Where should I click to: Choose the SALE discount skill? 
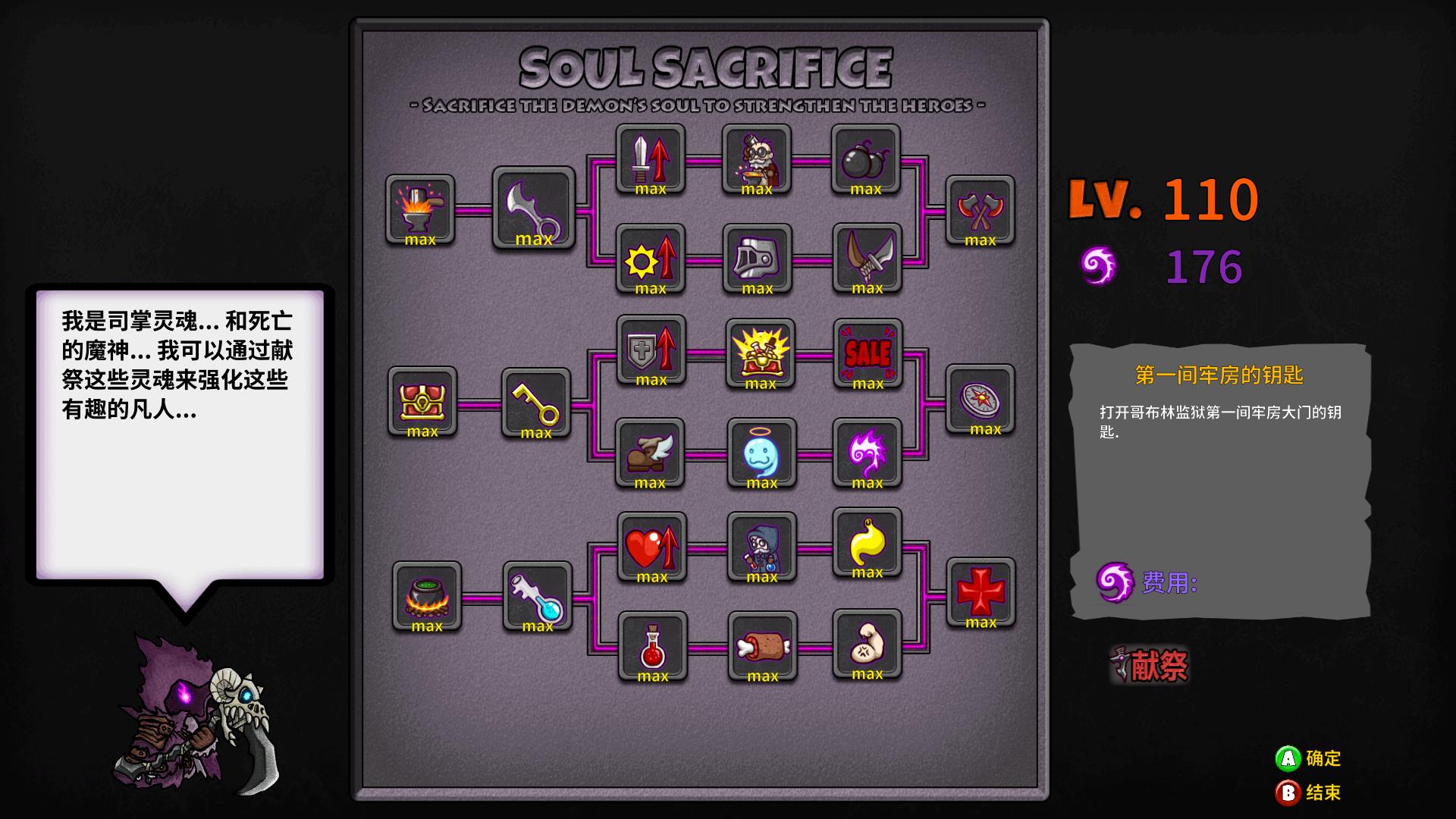click(x=868, y=353)
